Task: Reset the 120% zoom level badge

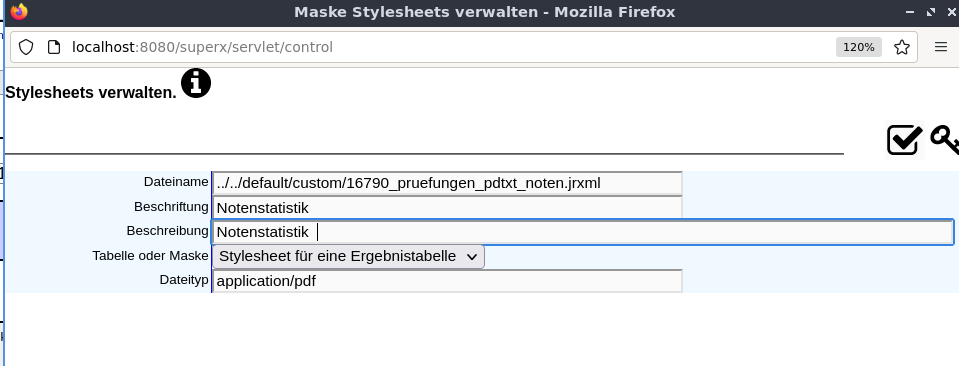Action: pyautogui.click(x=858, y=47)
